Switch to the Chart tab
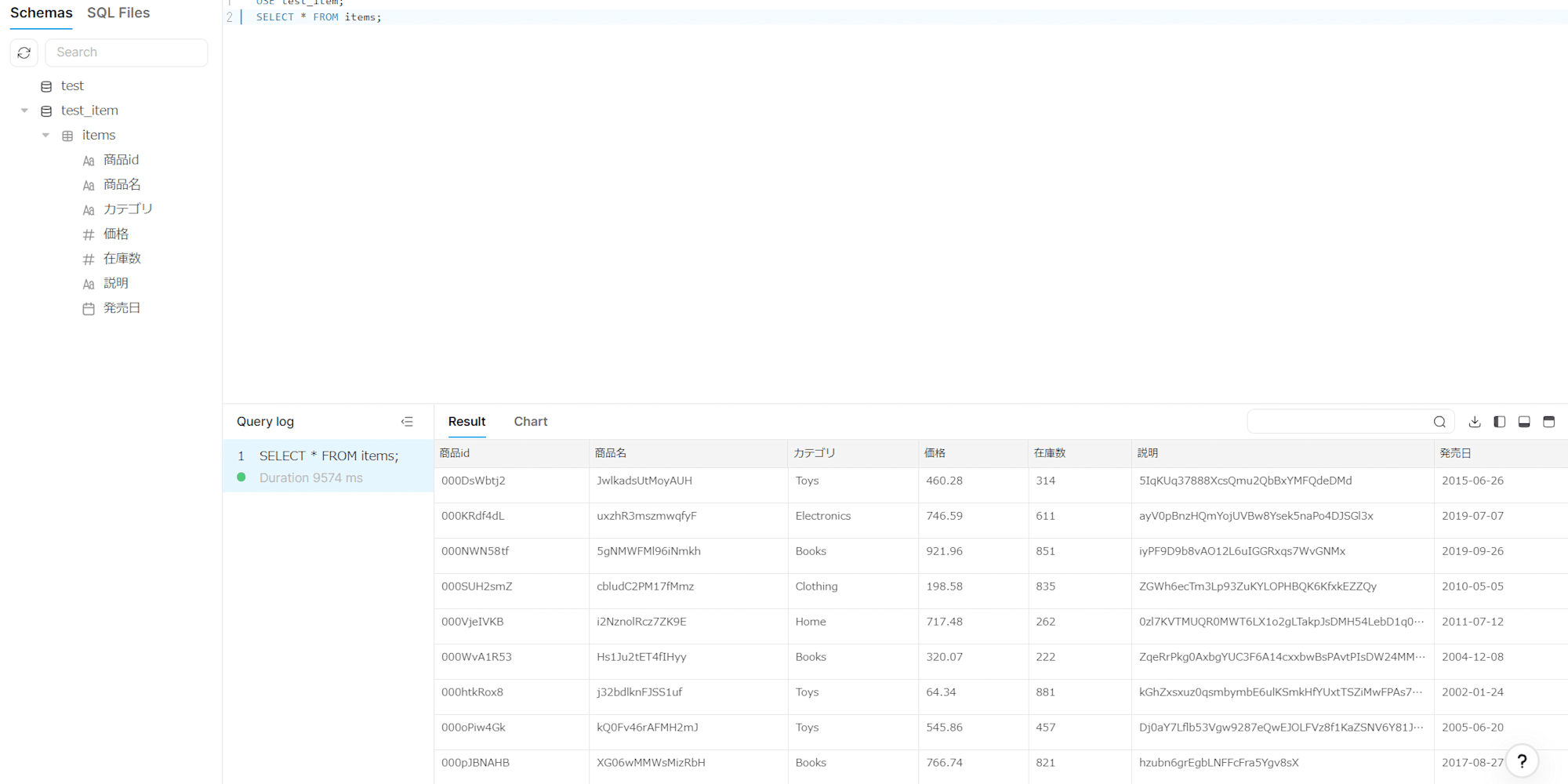The width and height of the screenshot is (1568, 784). pyautogui.click(x=531, y=422)
